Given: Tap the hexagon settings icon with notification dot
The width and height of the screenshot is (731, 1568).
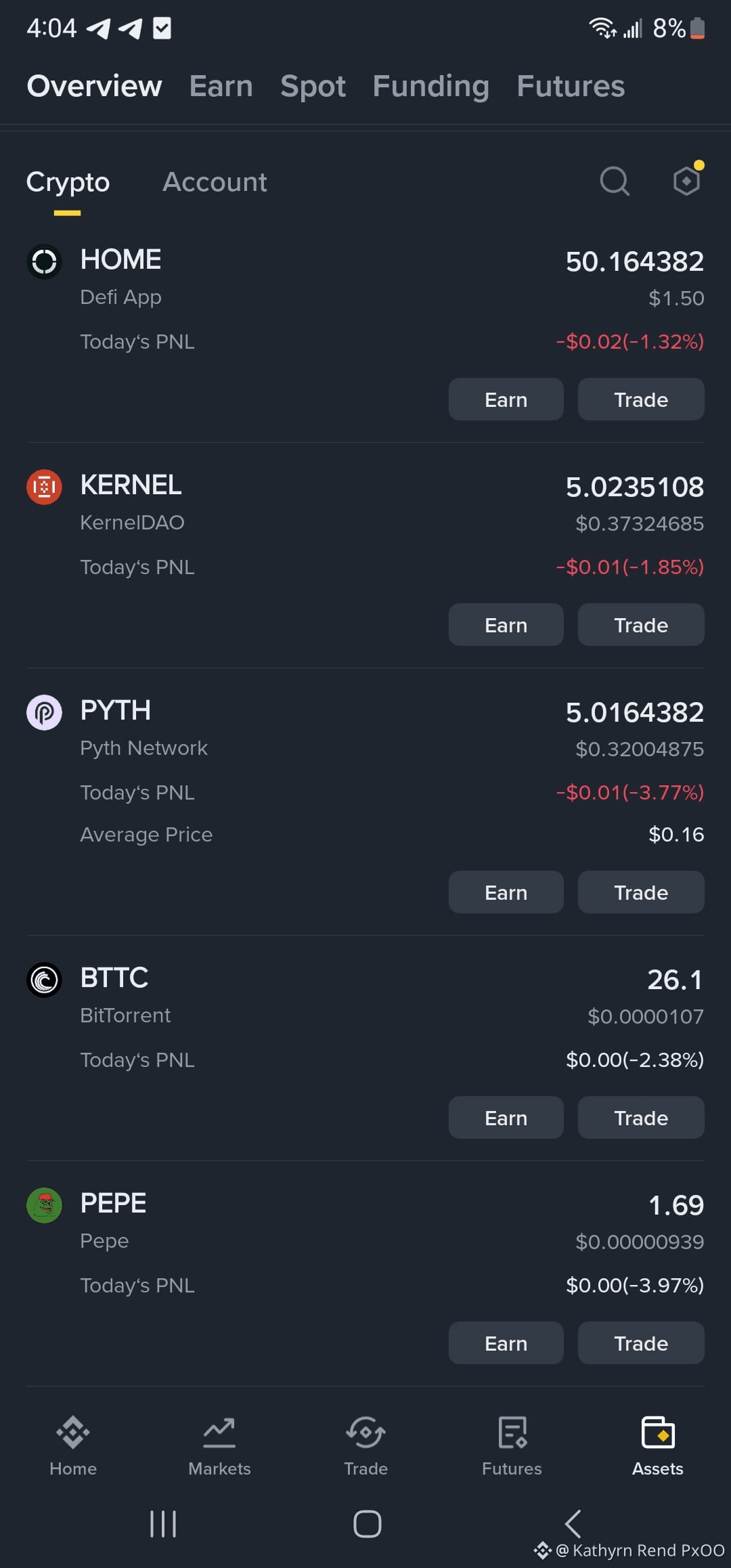Looking at the screenshot, I should click(688, 179).
